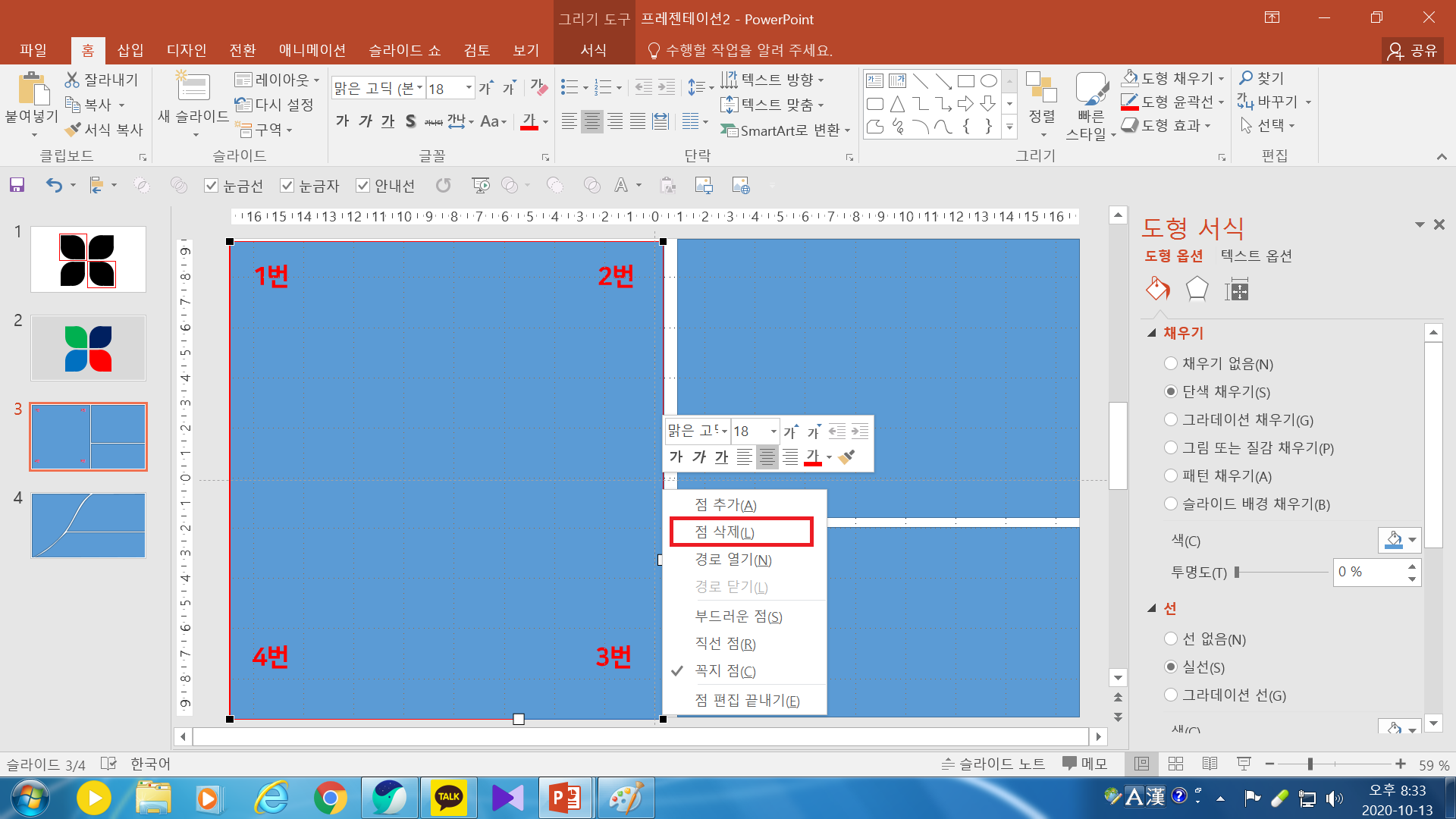Switch to Slide Sorter view in status bar
The height and width of the screenshot is (819, 1456).
[x=1175, y=764]
